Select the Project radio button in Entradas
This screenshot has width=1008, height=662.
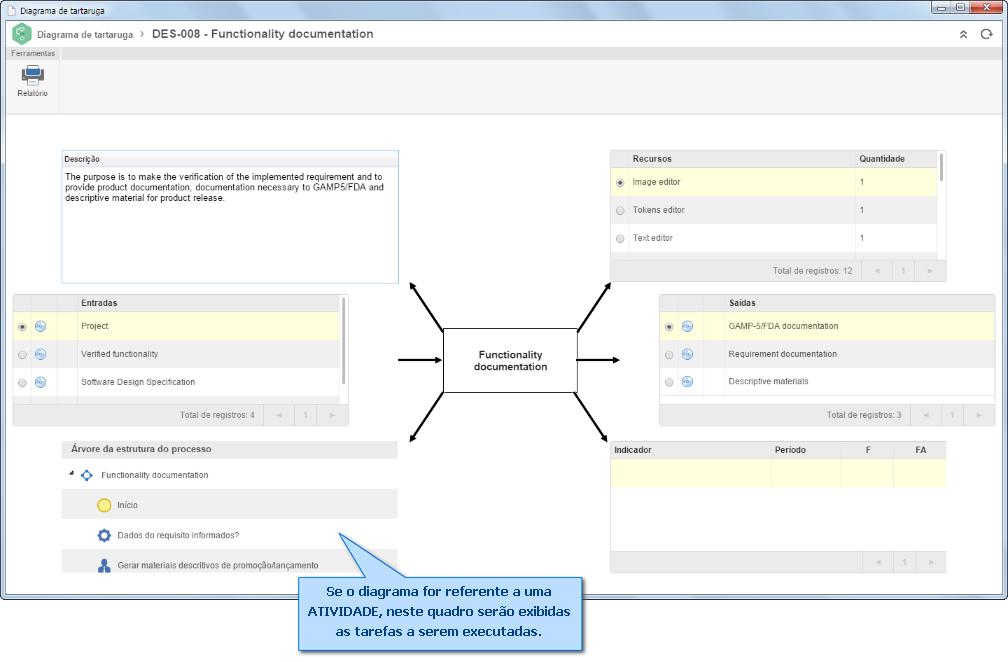point(22,327)
